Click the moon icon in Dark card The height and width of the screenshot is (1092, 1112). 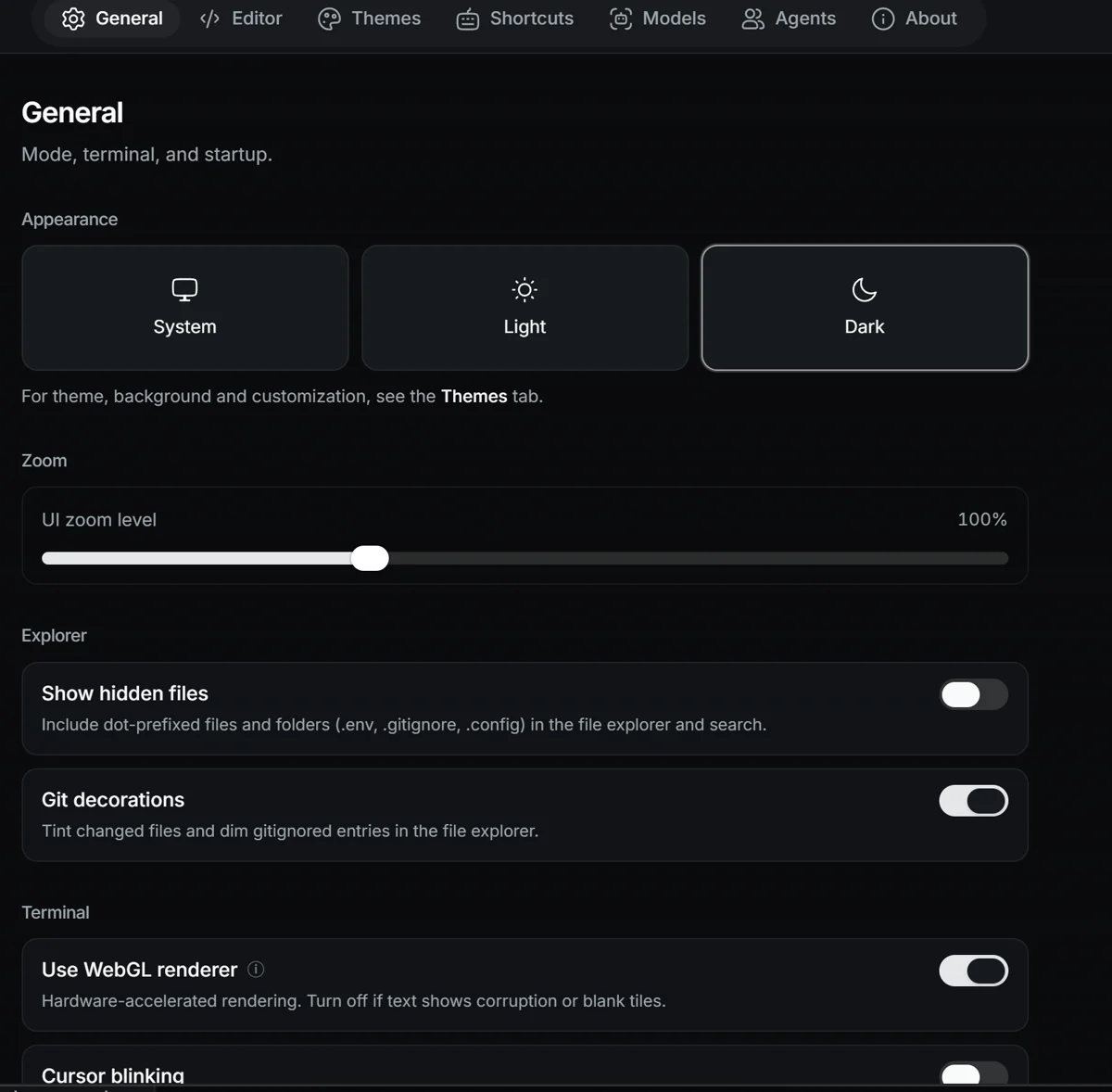[x=865, y=290]
